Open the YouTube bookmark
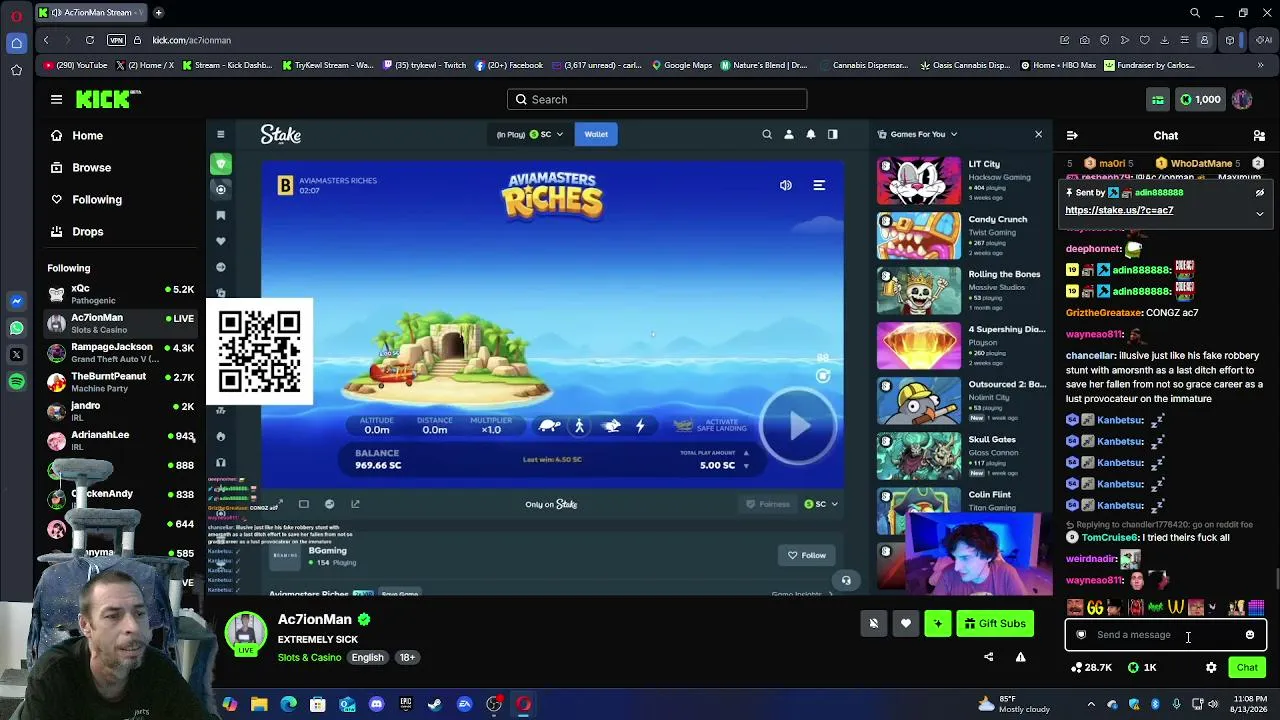Screen dimensions: 1280x720 [x=76, y=65]
